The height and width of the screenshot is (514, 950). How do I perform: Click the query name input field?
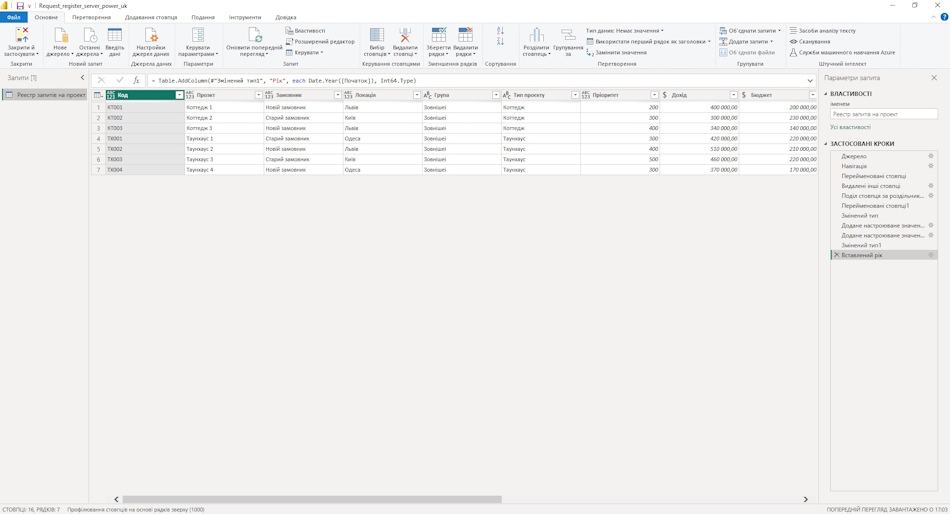[x=883, y=114]
